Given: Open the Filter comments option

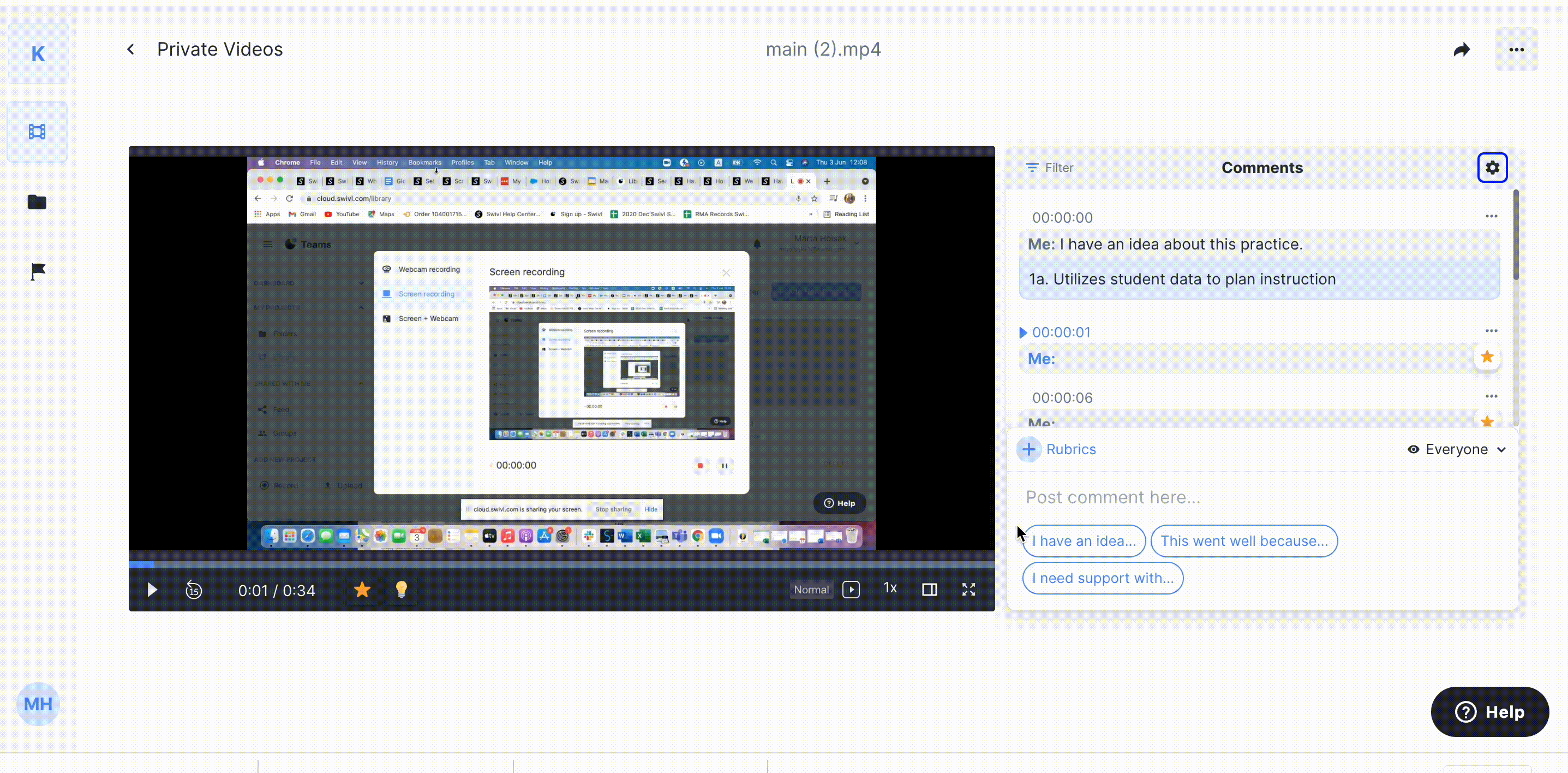Looking at the screenshot, I should 1049,168.
